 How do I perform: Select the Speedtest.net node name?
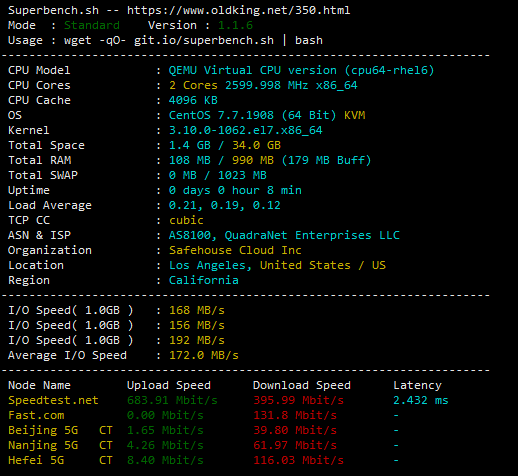[53, 400]
